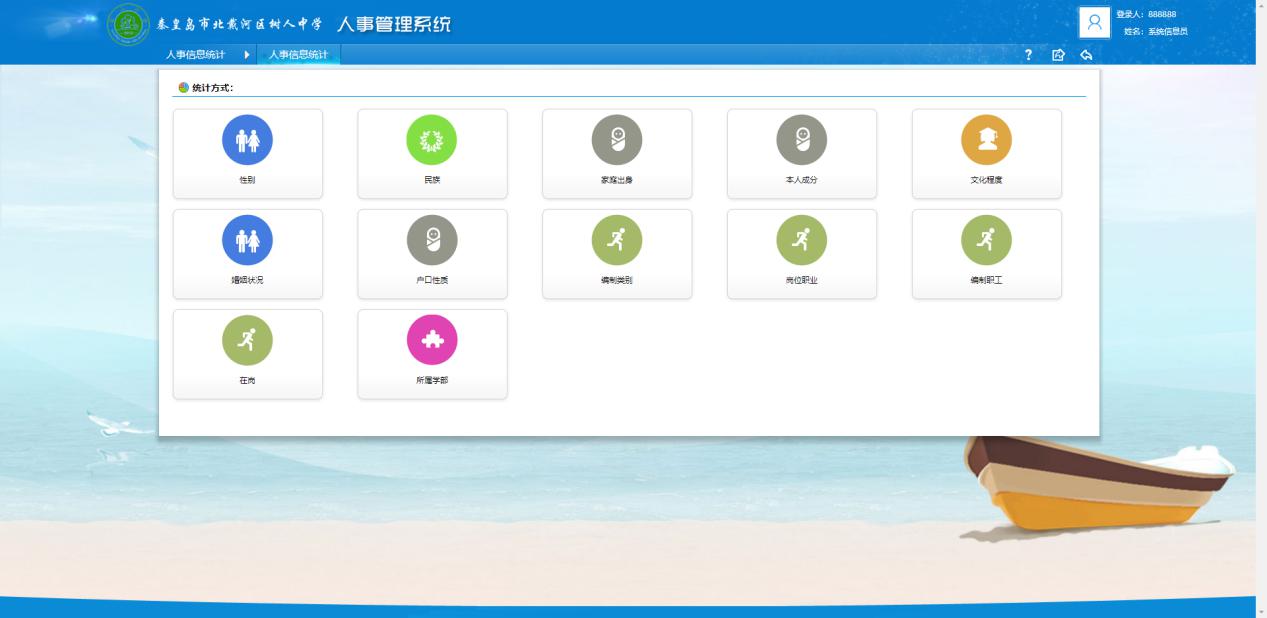Image resolution: width=1267 pixels, height=618 pixels.
Task: Open the 性别 (gender) statistics icon
Action: point(247,140)
